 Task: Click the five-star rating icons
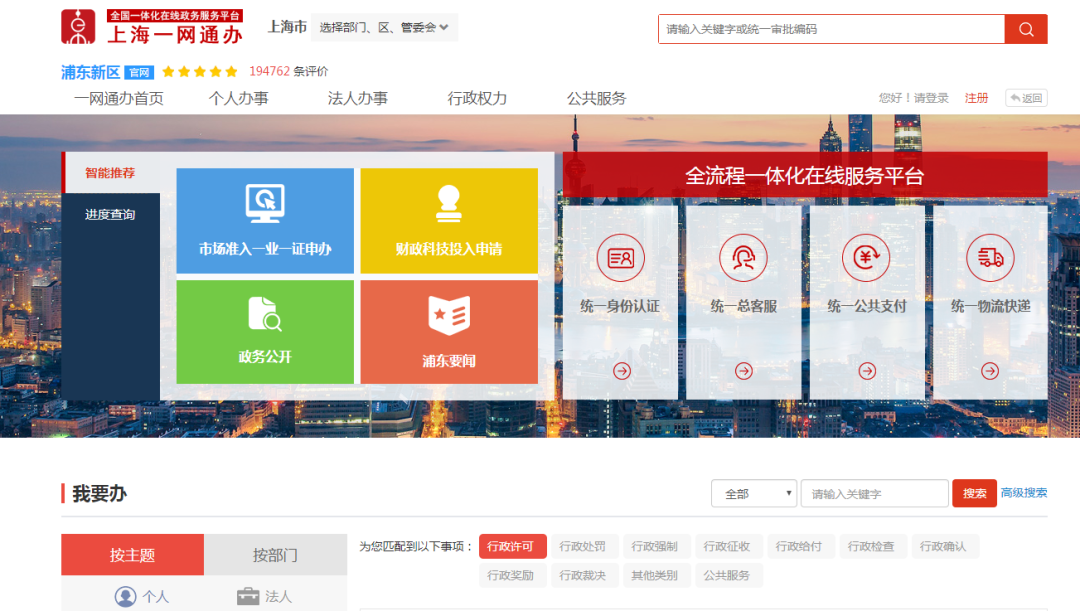pos(200,71)
